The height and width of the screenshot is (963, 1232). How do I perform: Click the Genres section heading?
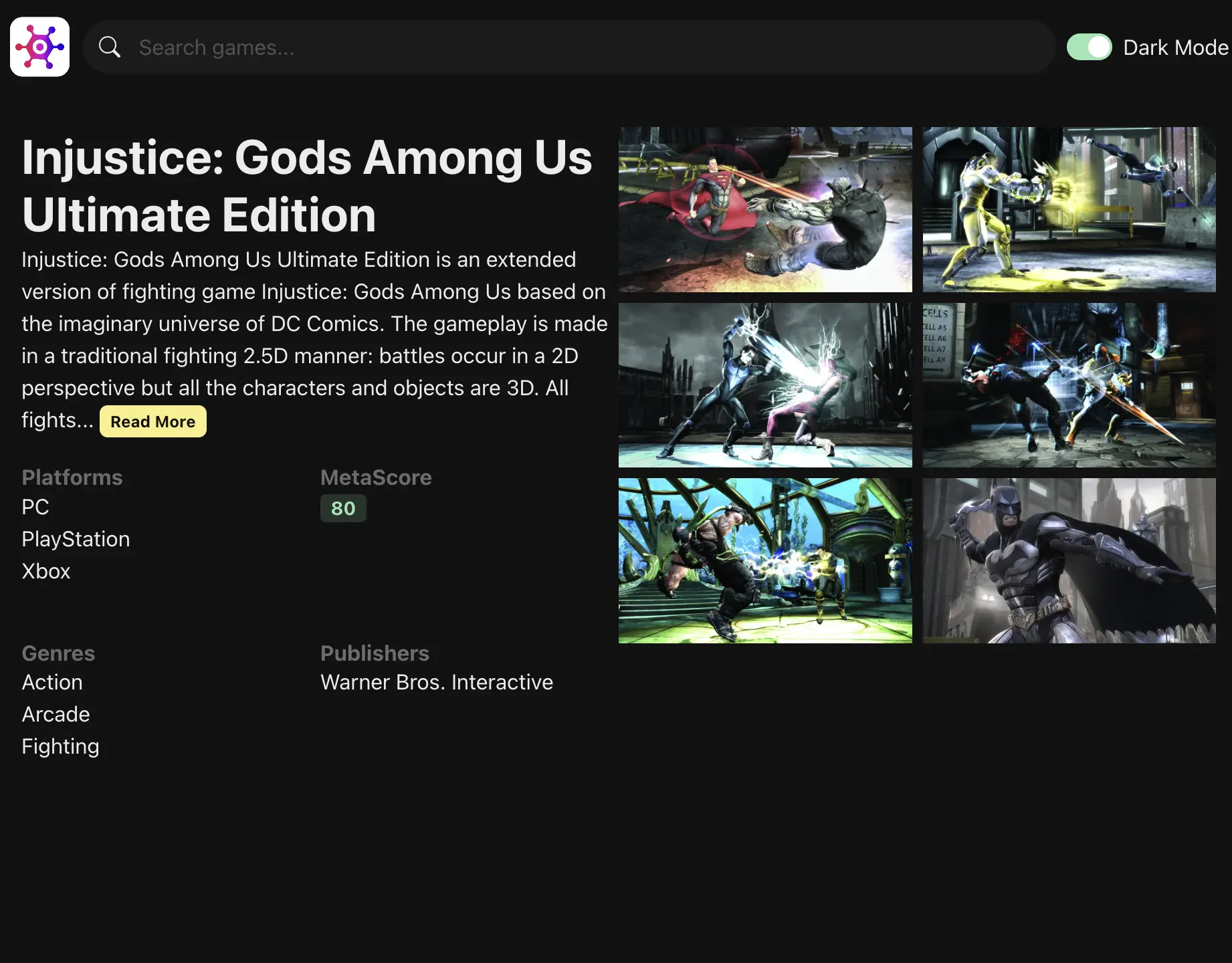58,653
